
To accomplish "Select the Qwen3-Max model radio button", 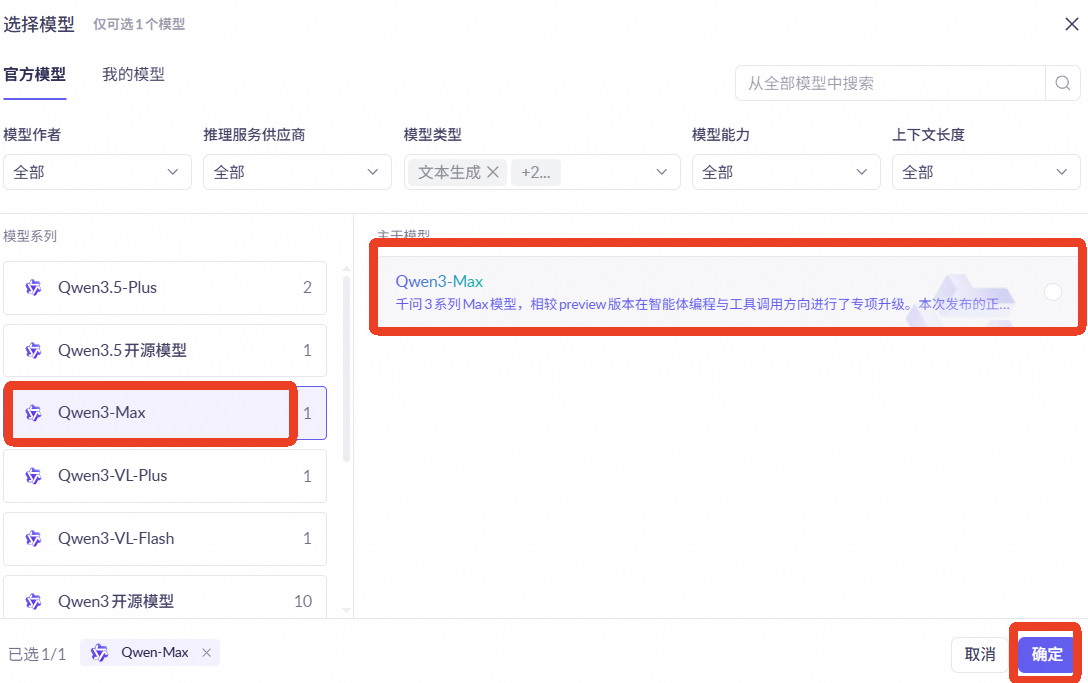I will click(1053, 292).
